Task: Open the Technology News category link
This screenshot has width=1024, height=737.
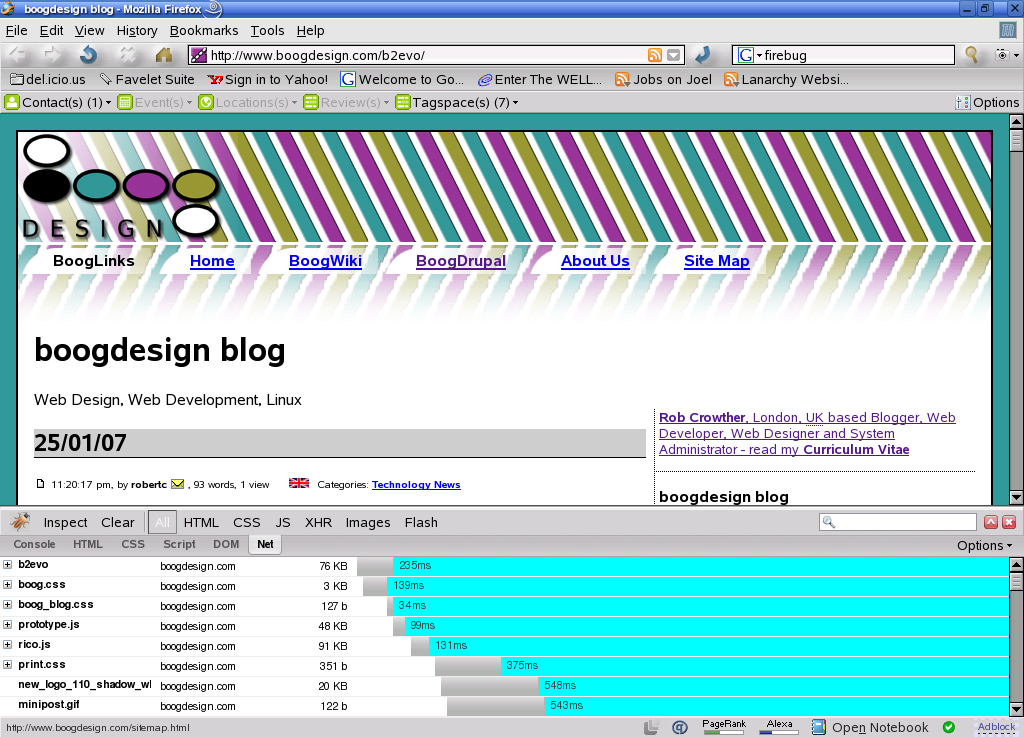Action: click(416, 484)
